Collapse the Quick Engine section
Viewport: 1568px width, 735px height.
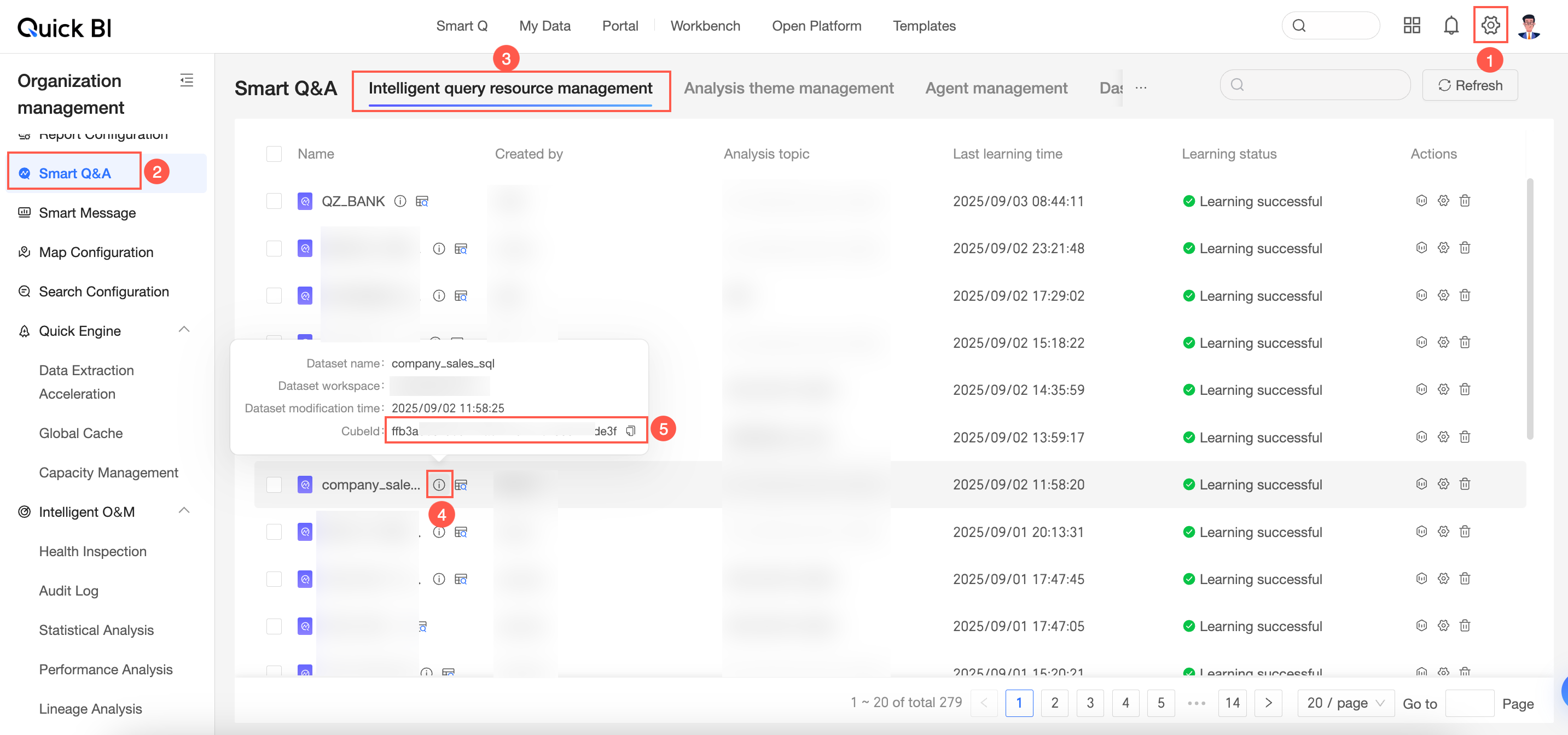point(184,330)
